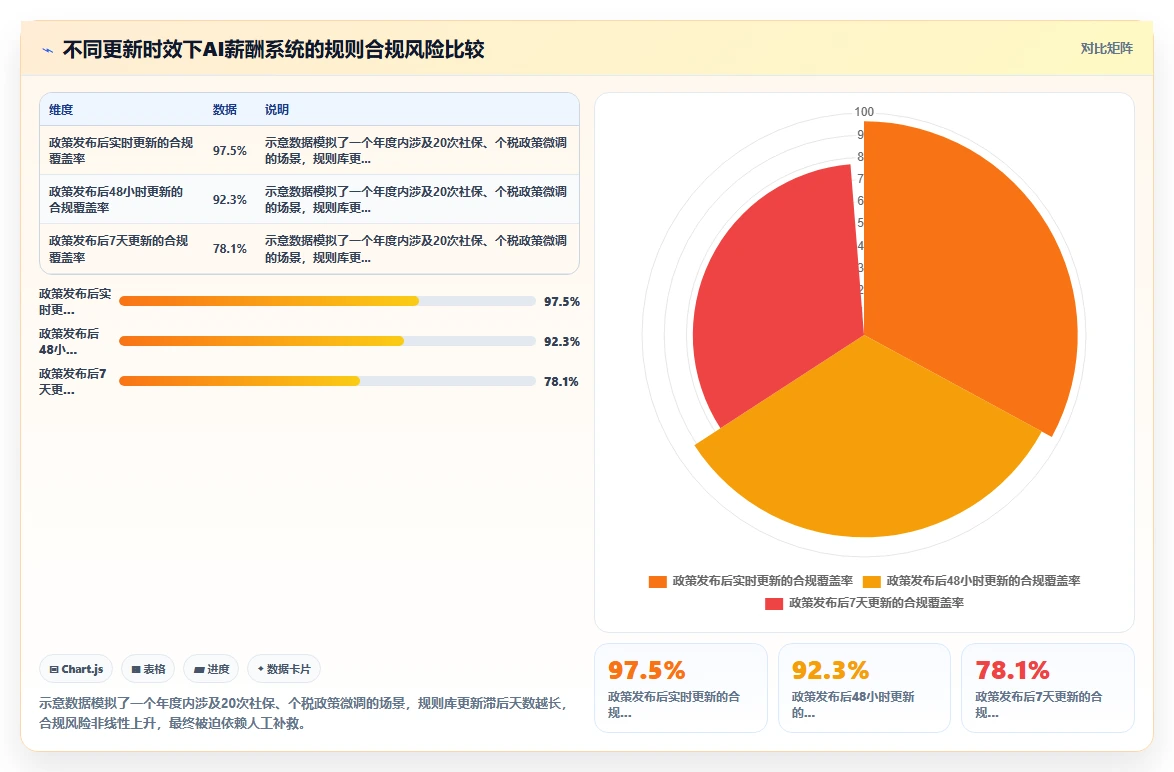The image size is (1174, 772).
Task: Click the Chart.js tag icon
Action: click(54, 669)
